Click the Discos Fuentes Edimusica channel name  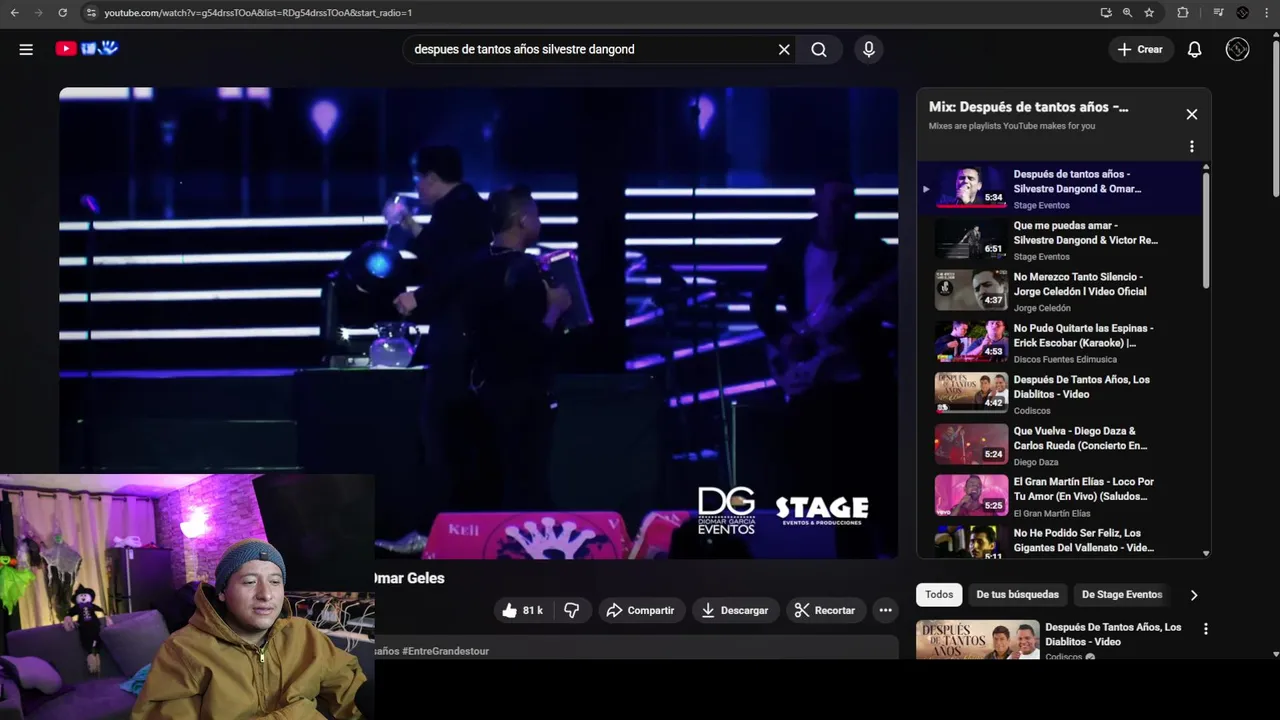coord(1065,359)
